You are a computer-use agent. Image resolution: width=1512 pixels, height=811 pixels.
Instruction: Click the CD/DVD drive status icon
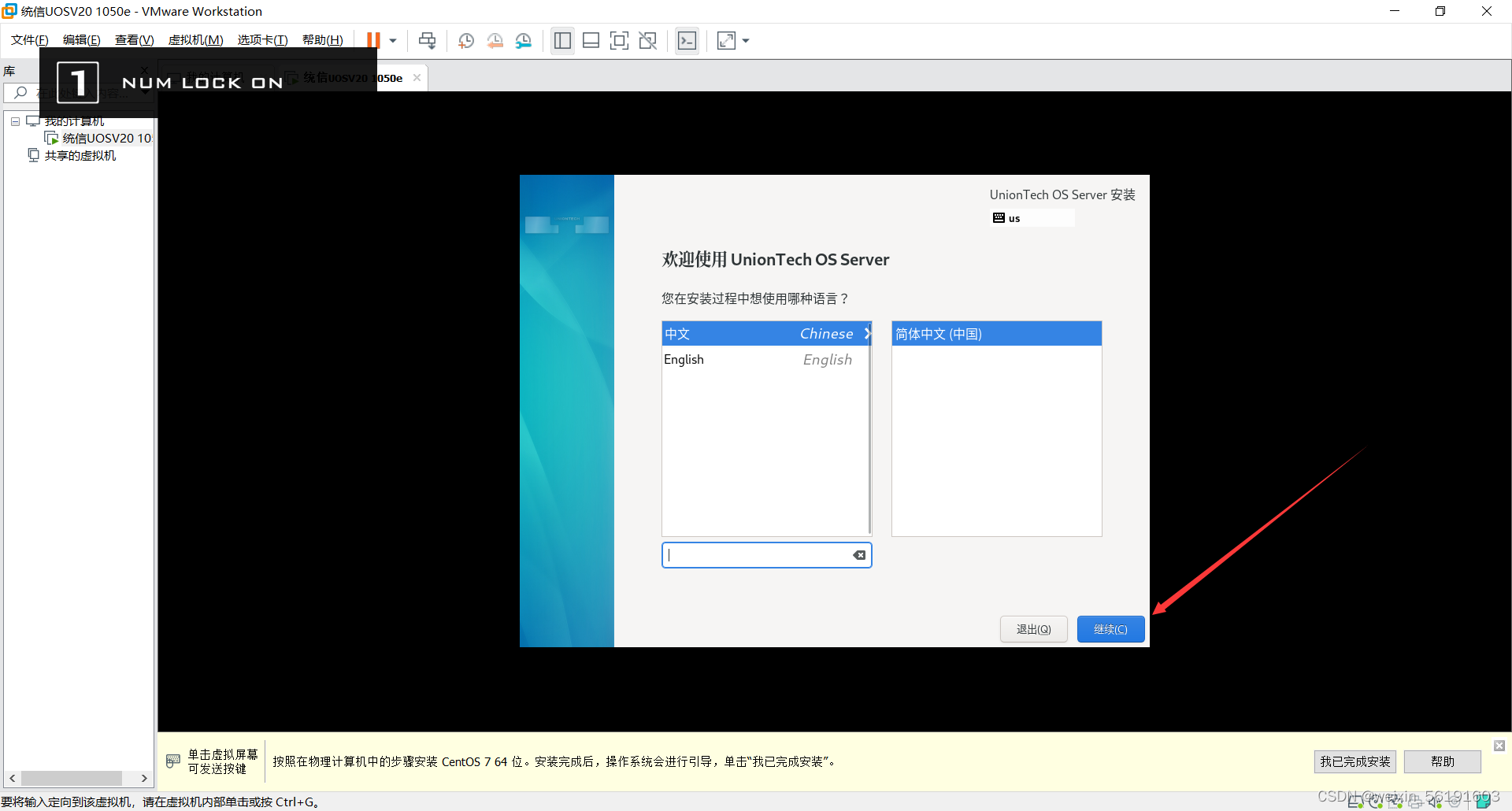[x=1376, y=802]
